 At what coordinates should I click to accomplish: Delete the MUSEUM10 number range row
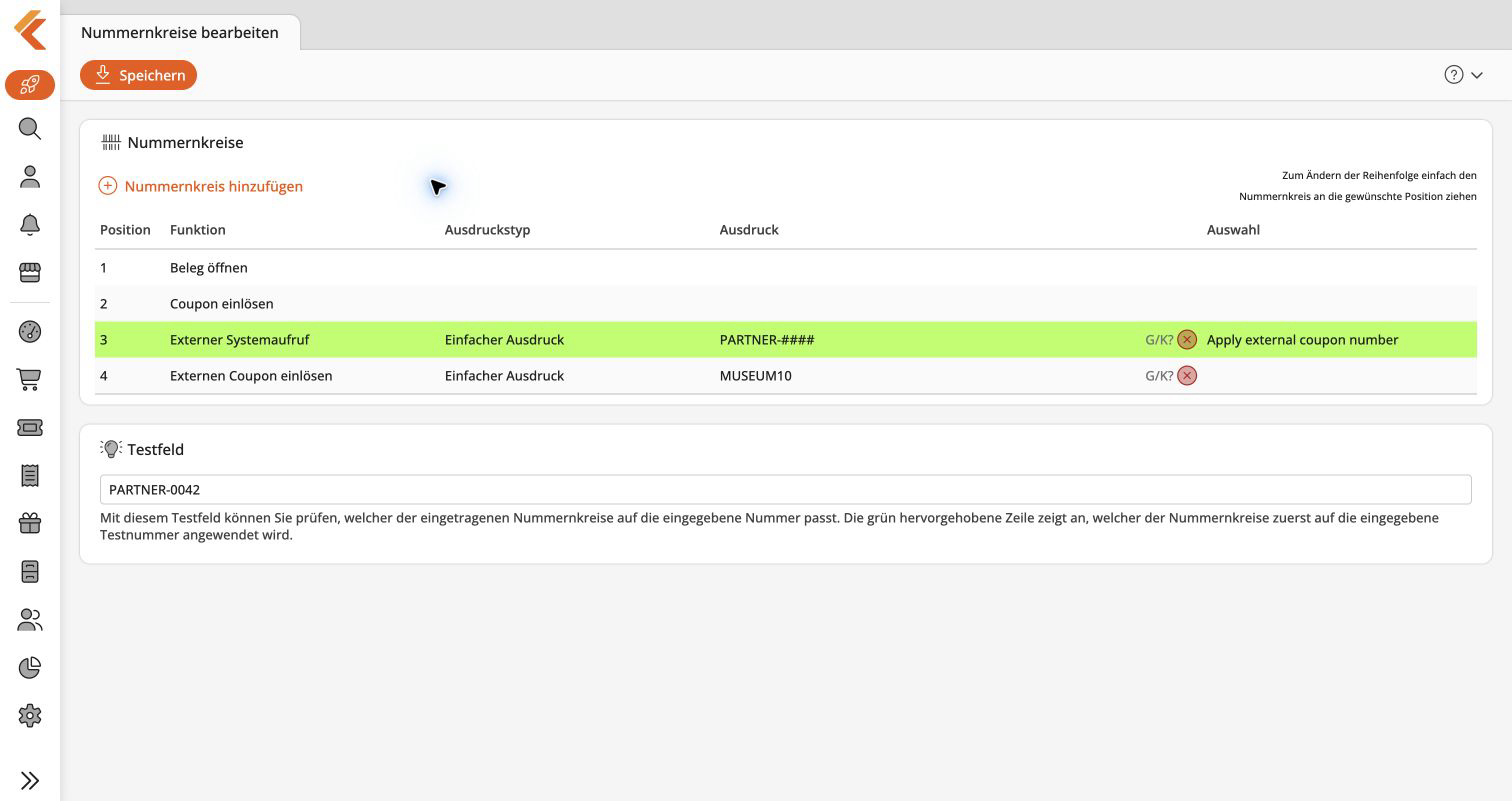point(1187,376)
